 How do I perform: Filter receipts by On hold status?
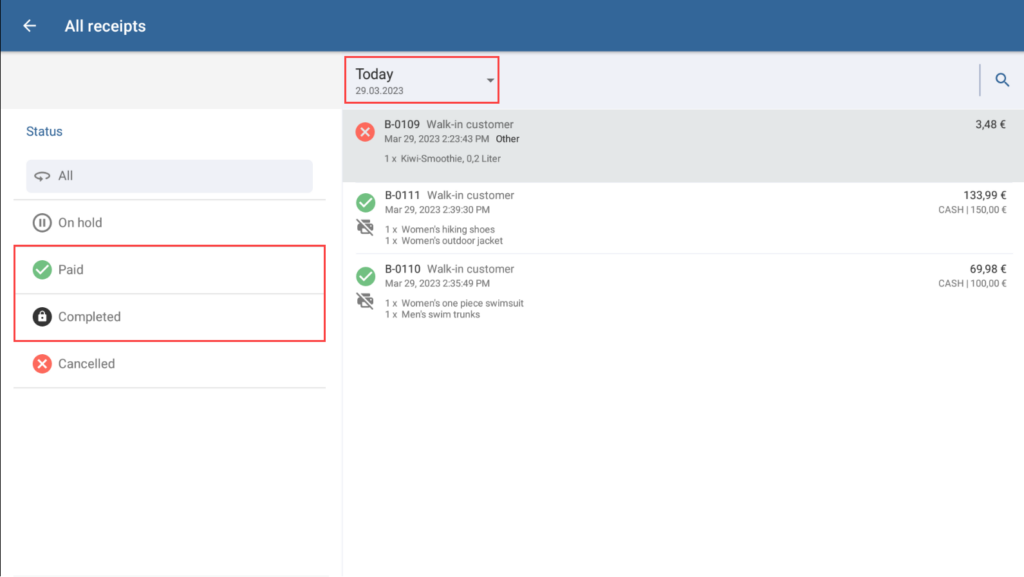tap(80, 223)
